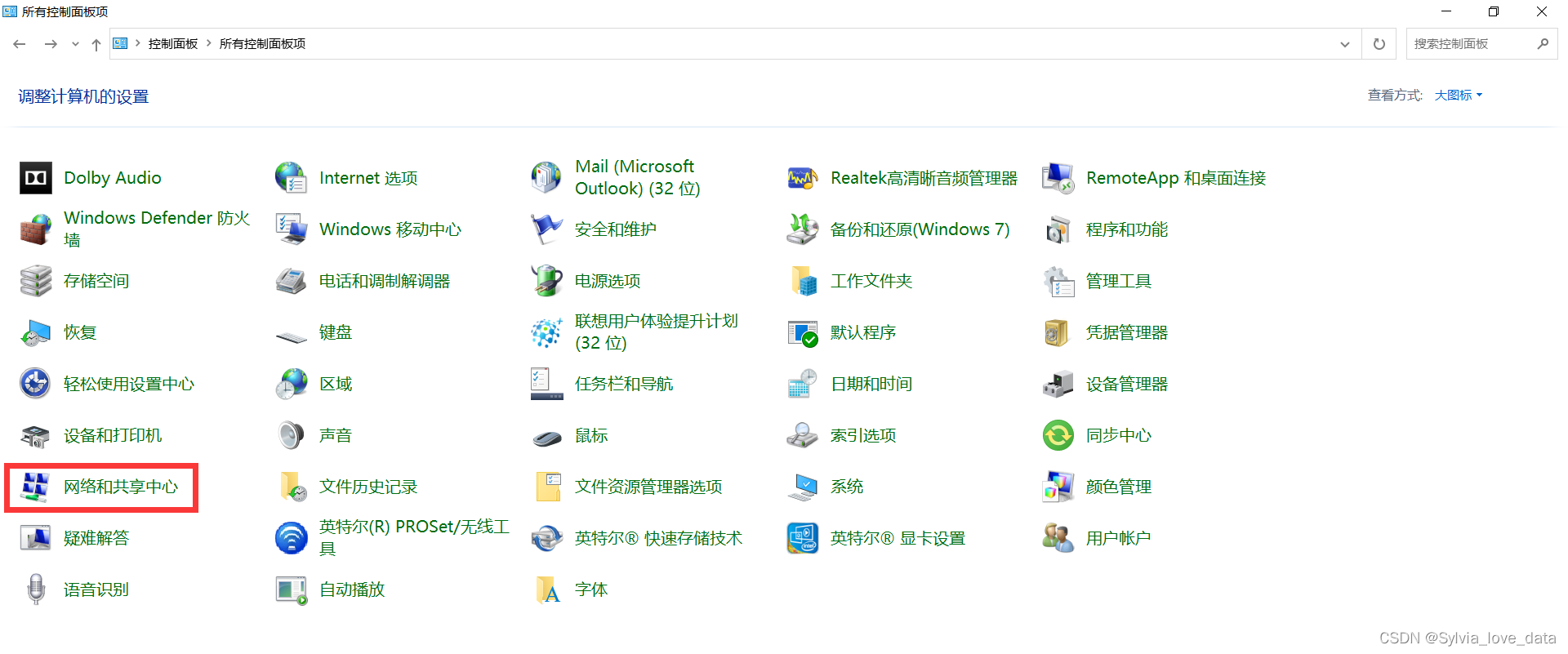Open the Mail (Microsoft Outlook) icon
Screen dimensions: 1568x654
pos(547,178)
